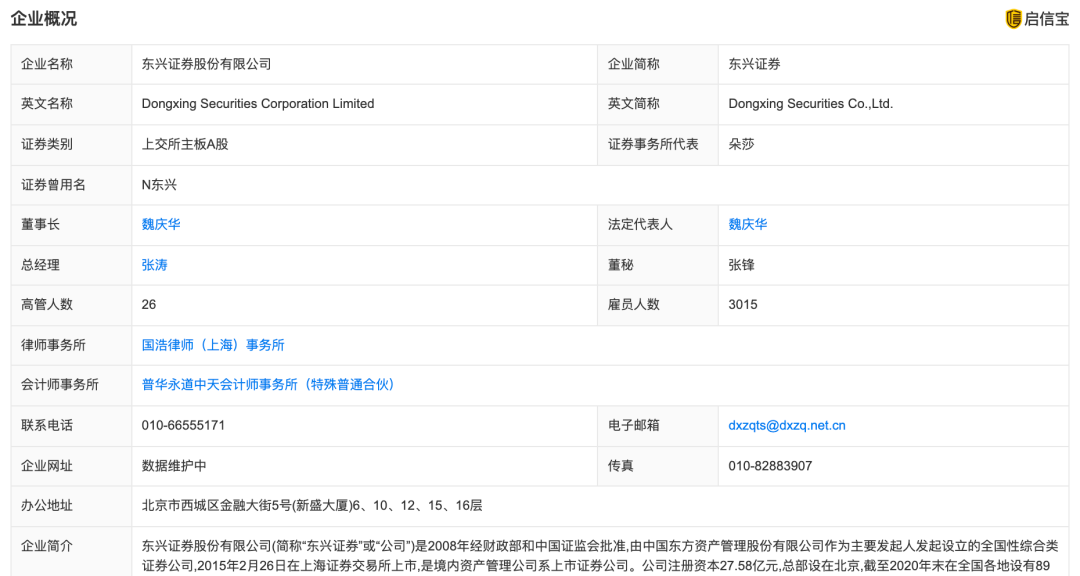Click the 联系电话 label cell
The image size is (1080, 576).
coord(71,426)
